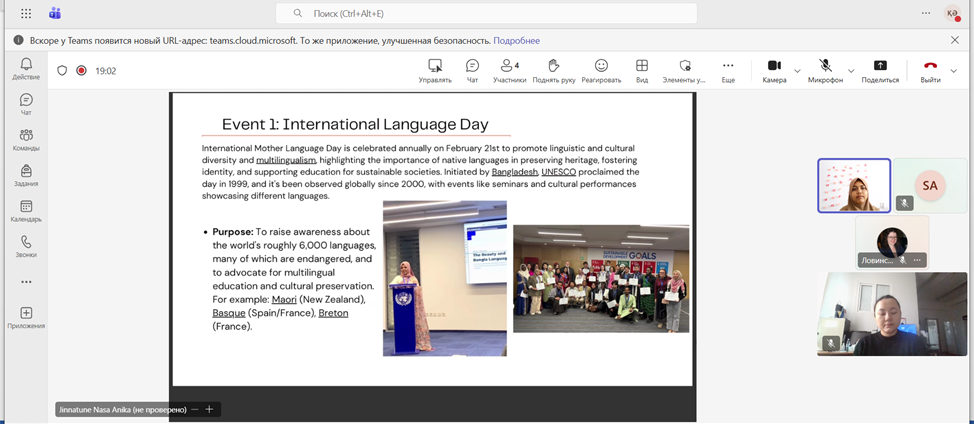Open the meeting Chat panel

click(x=472, y=70)
